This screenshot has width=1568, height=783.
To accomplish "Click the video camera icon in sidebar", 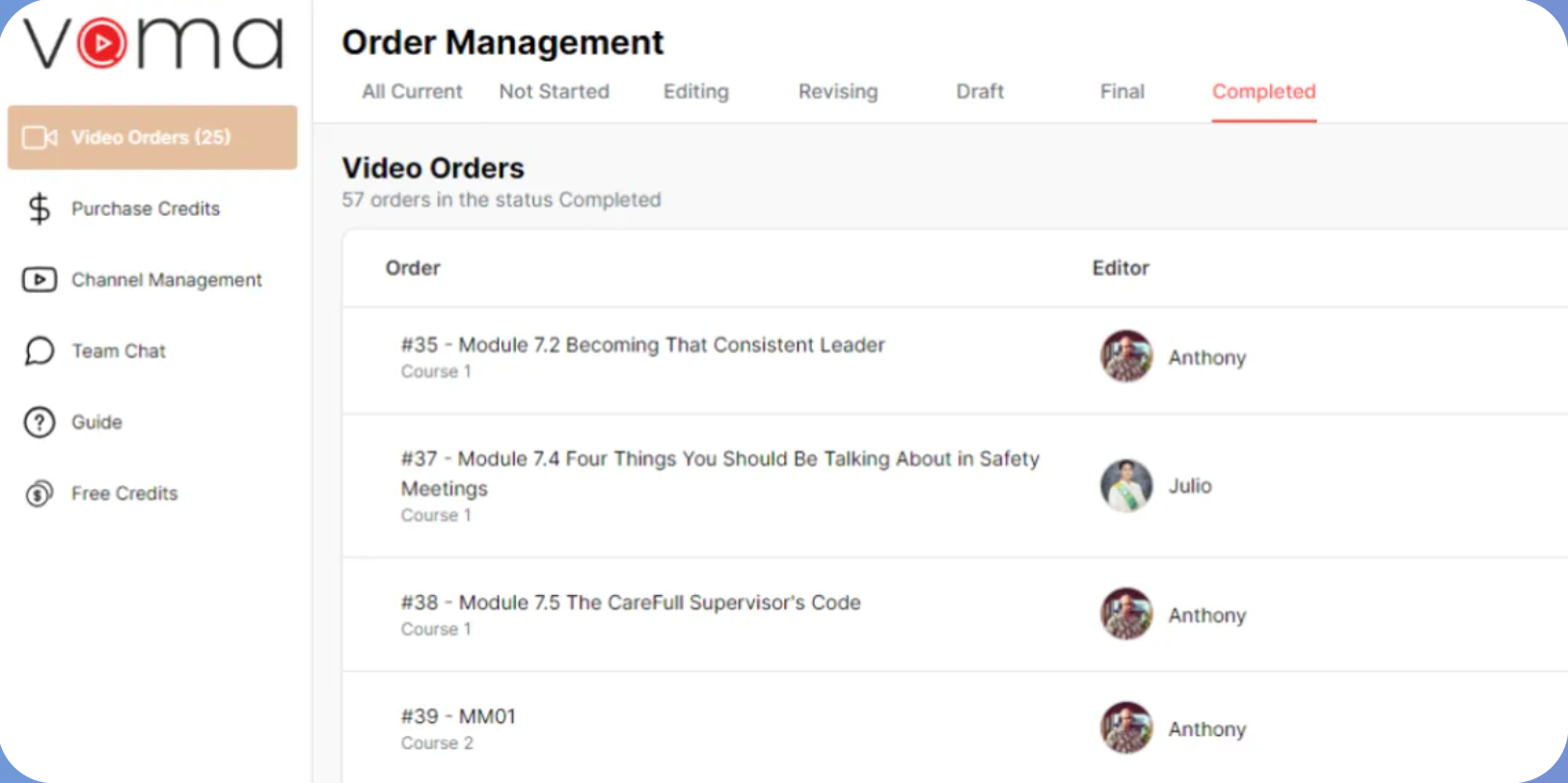I will (x=40, y=138).
